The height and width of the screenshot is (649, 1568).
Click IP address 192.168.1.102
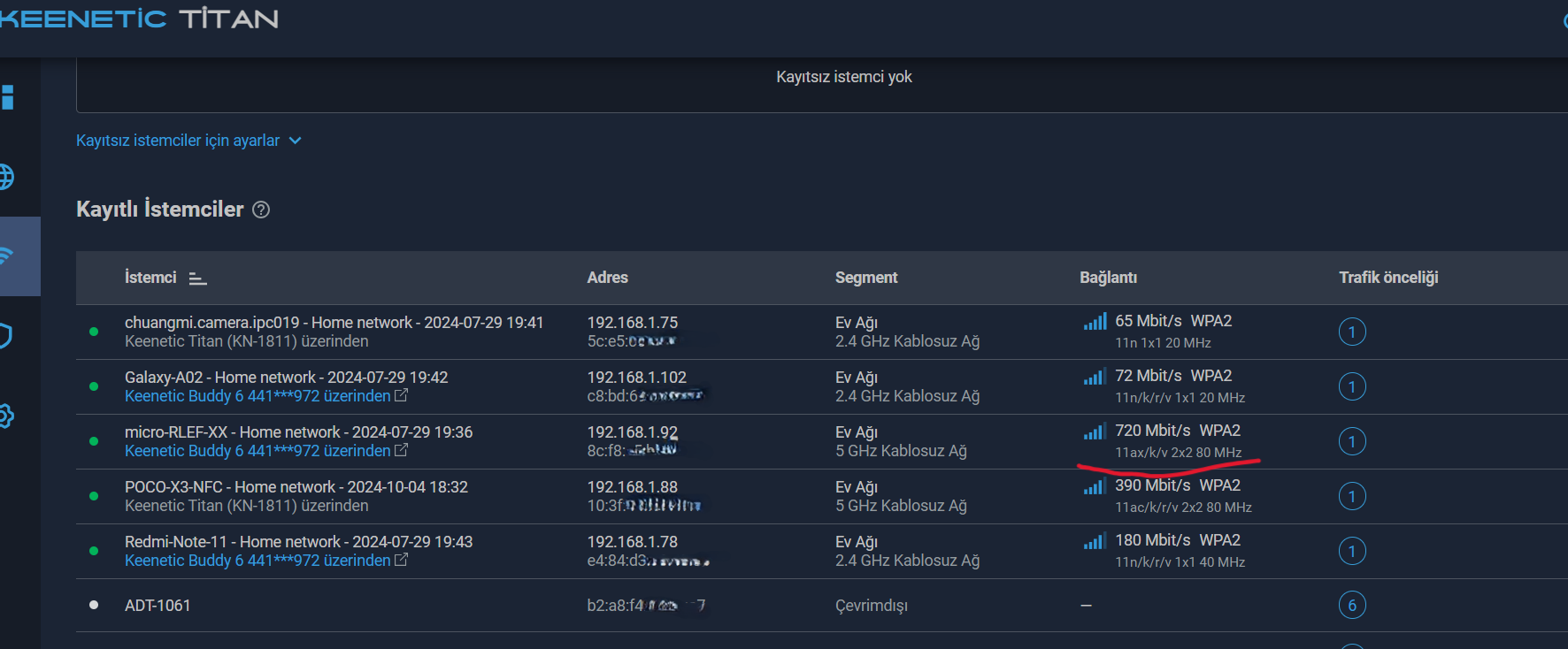[636, 378]
